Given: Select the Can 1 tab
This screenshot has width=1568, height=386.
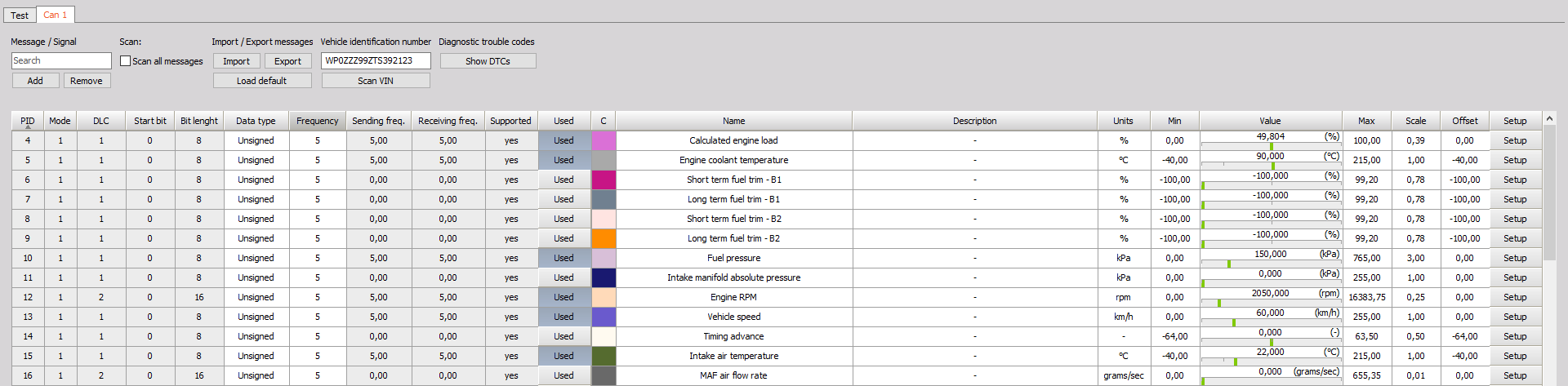Looking at the screenshot, I should (x=56, y=15).
